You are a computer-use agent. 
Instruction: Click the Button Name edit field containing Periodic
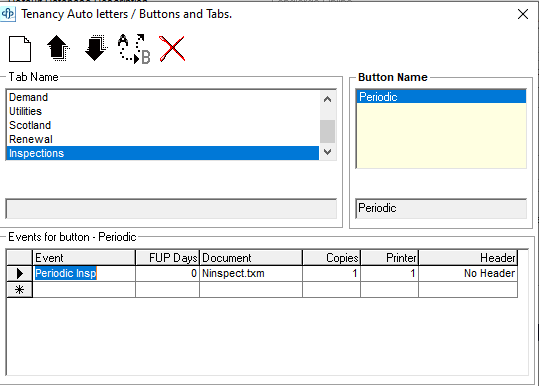click(x=441, y=208)
